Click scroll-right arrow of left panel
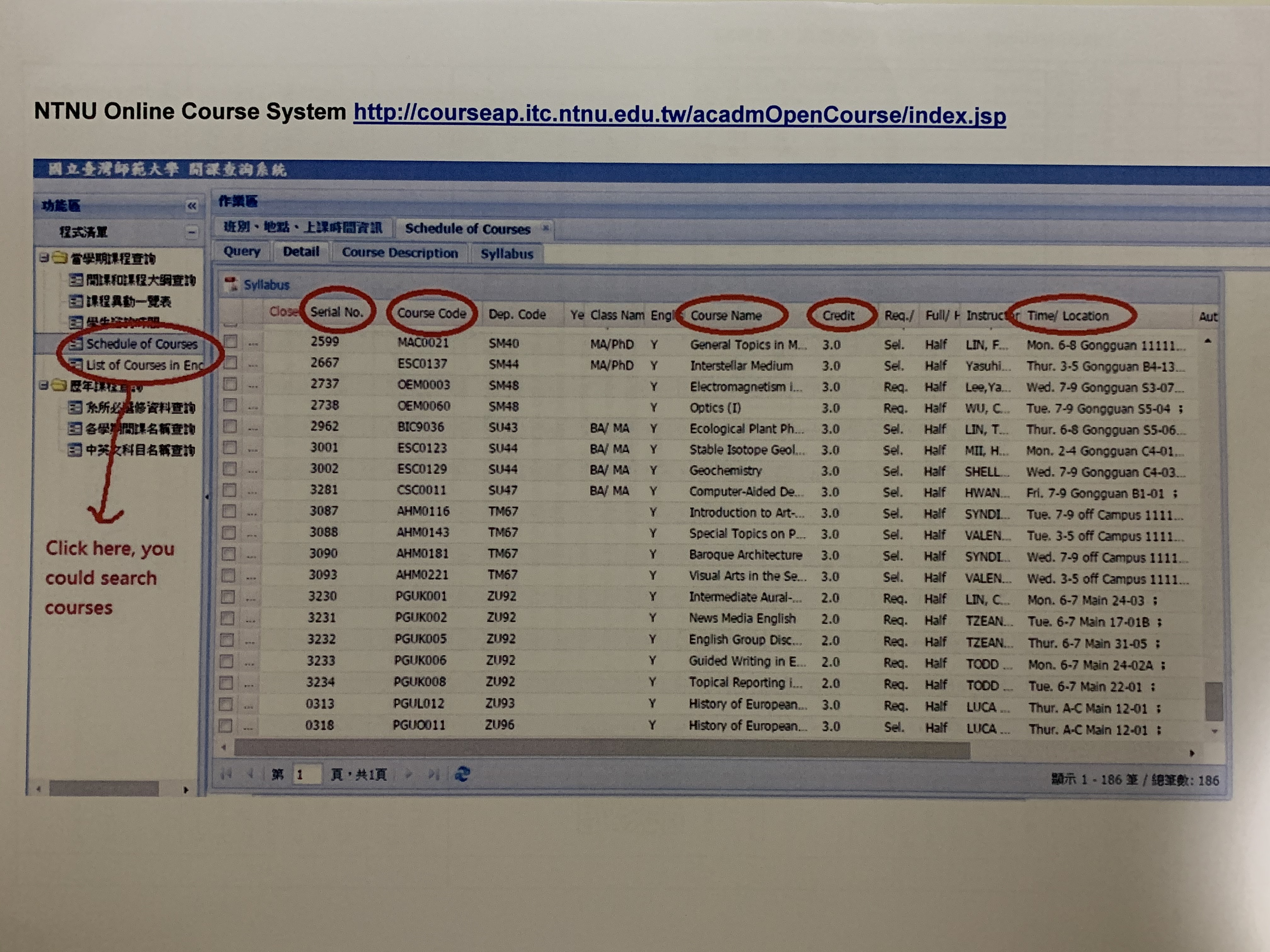 pos(186,790)
